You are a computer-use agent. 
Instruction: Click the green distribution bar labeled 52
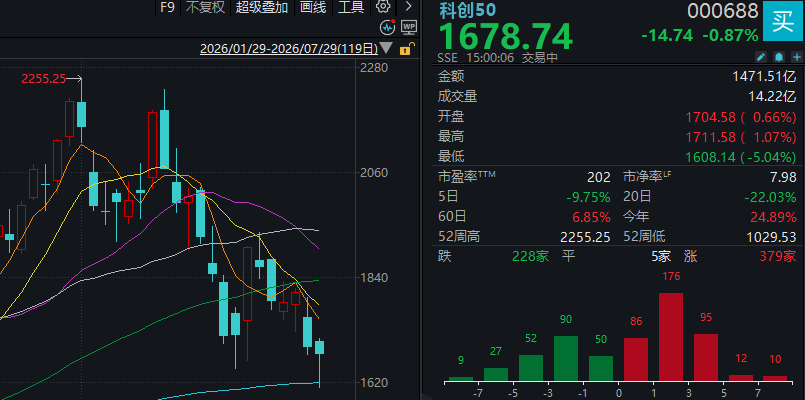(531, 368)
